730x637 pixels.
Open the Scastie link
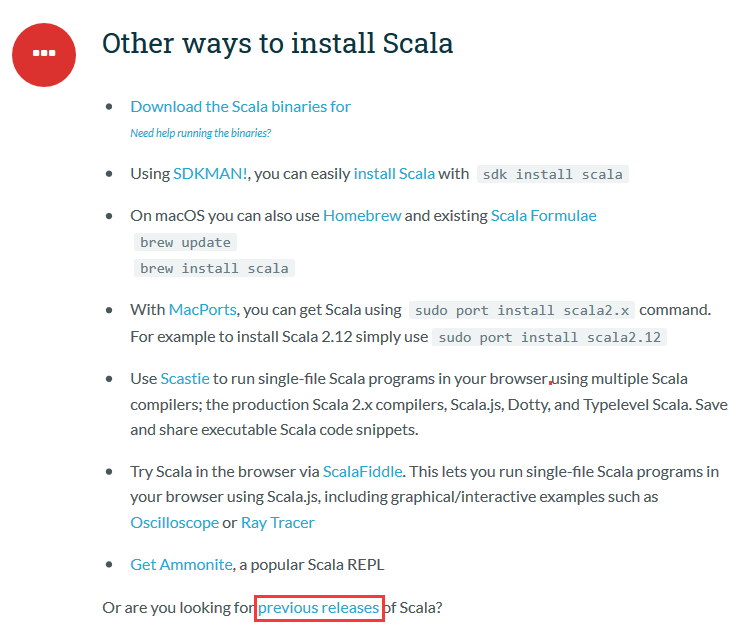(x=185, y=378)
